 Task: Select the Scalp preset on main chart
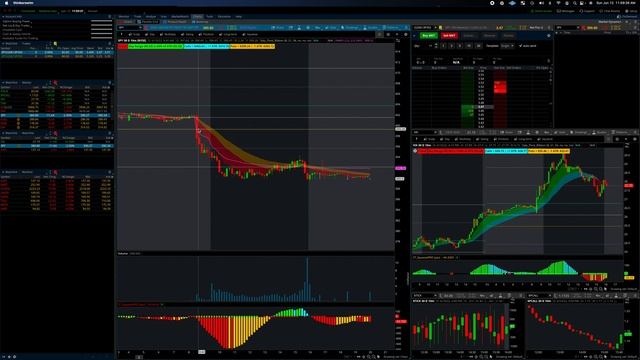pyautogui.click(x=134, y=35)
